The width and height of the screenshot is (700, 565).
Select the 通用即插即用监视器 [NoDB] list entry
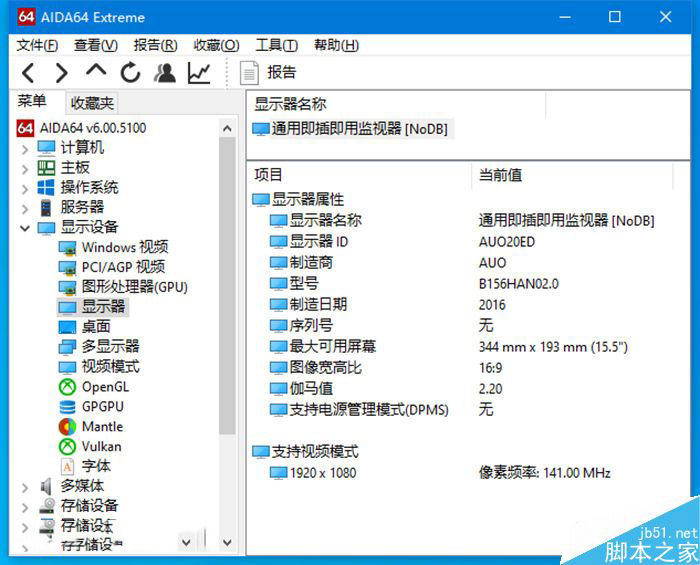tap(353, 129)
